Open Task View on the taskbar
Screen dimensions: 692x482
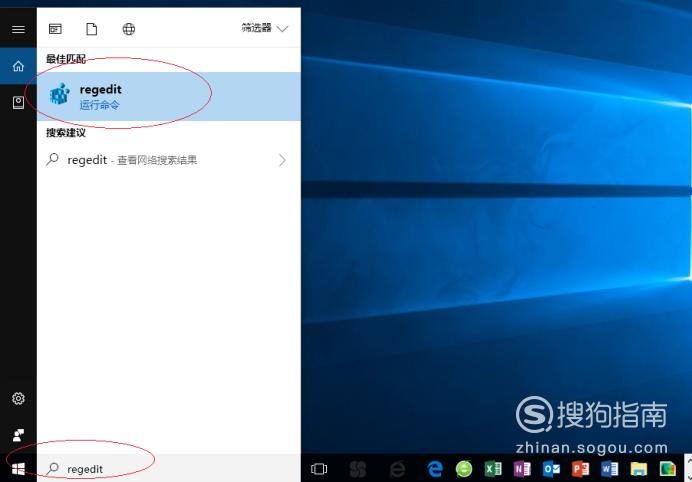pyautogui.click(x=319, y=469)
